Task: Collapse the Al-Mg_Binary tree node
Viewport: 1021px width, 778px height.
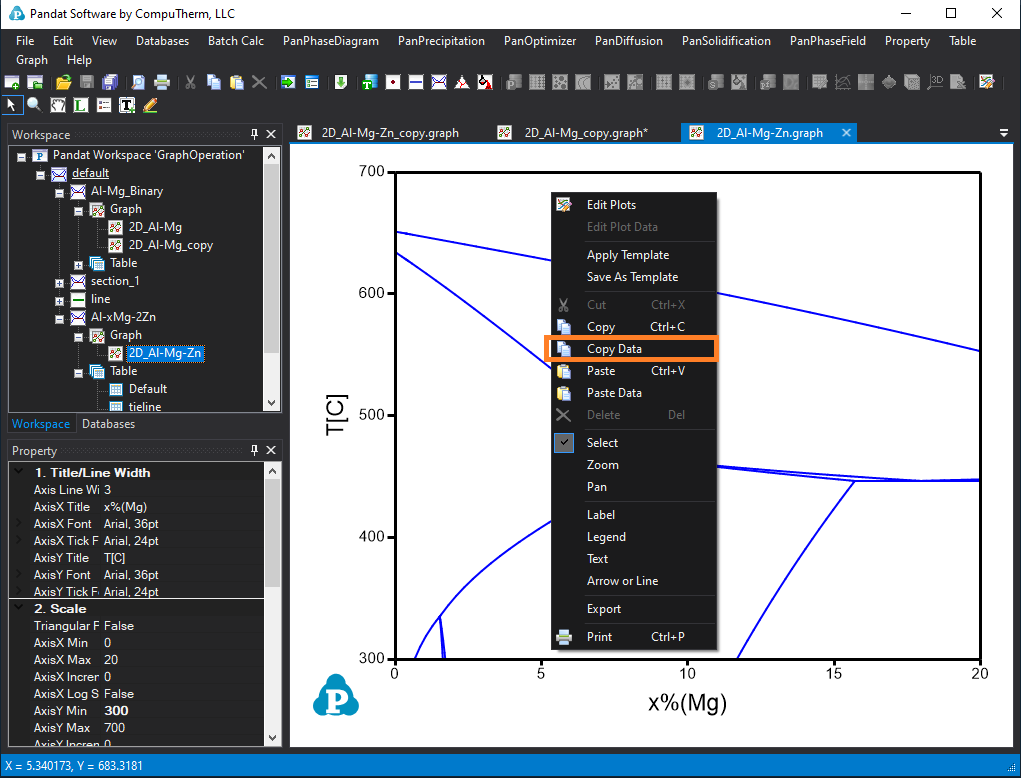Action: [x=60, y=191]
